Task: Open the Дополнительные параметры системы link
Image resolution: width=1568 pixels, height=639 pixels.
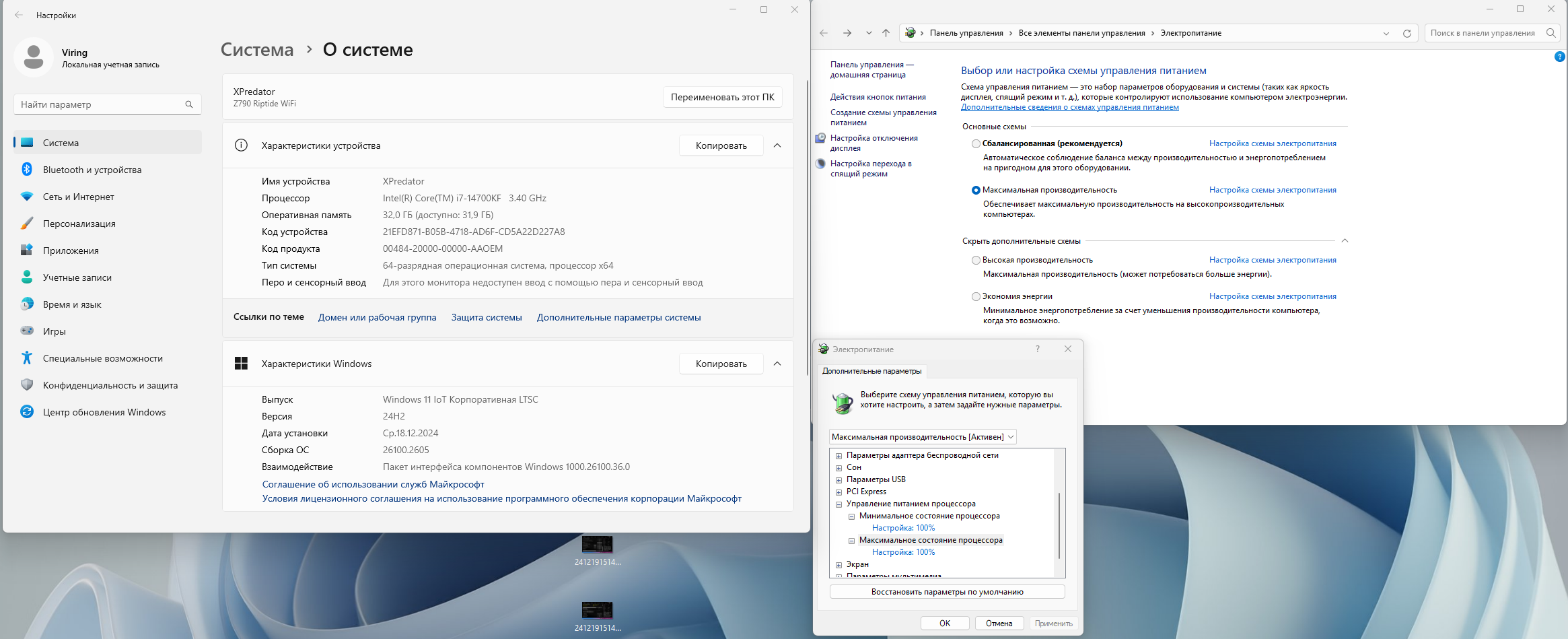Action: click(x=618, y=317)
